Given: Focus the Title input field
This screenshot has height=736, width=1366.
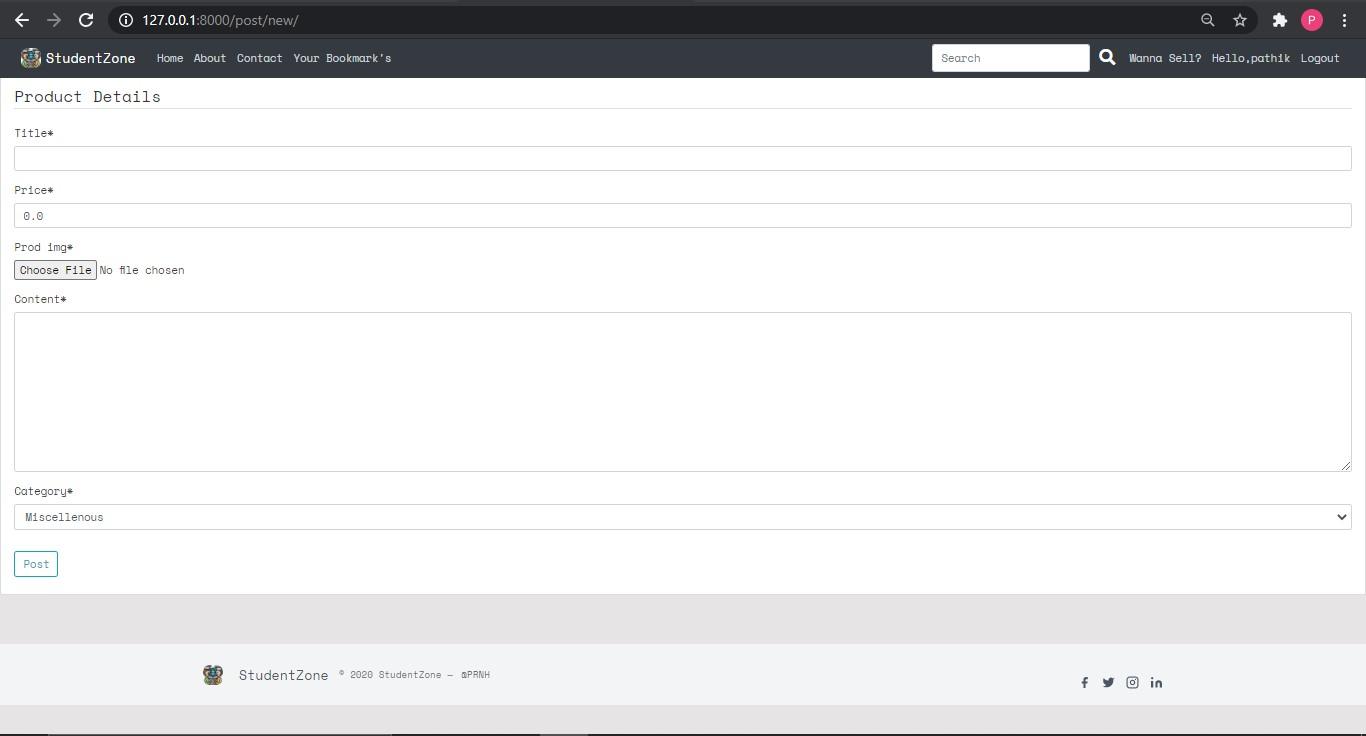Looking at the screenshot, I should tap(683, 158).
